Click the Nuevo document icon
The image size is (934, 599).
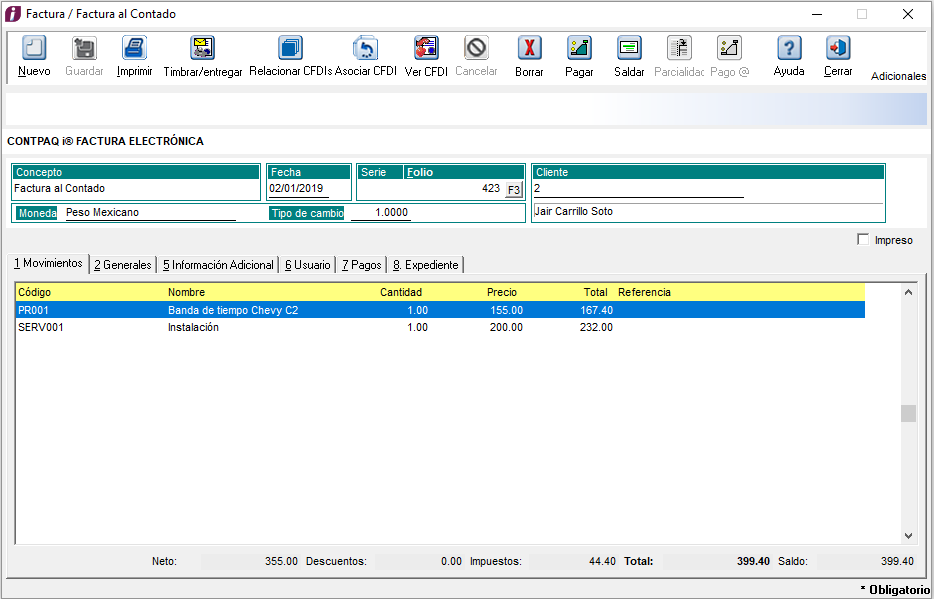(34, 49)
